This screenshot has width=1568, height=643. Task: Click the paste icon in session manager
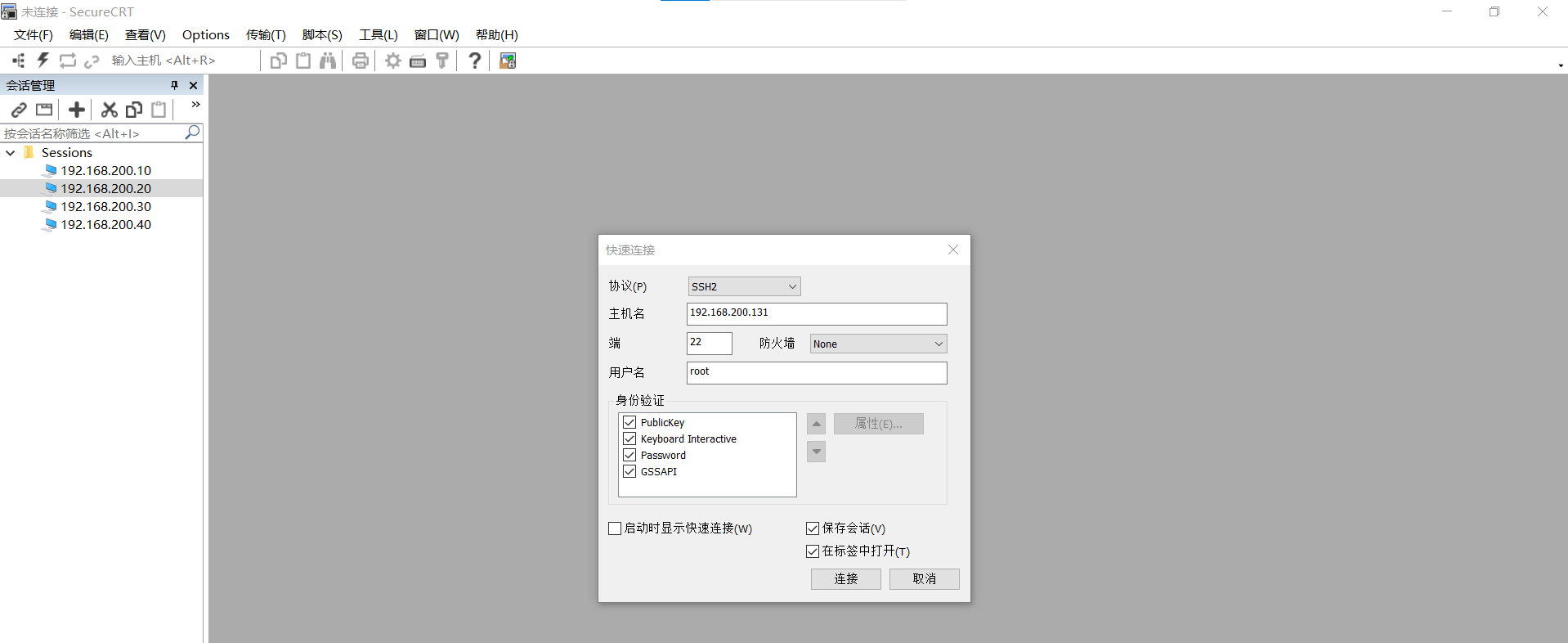pyautogui.click(x=159, y=110)
